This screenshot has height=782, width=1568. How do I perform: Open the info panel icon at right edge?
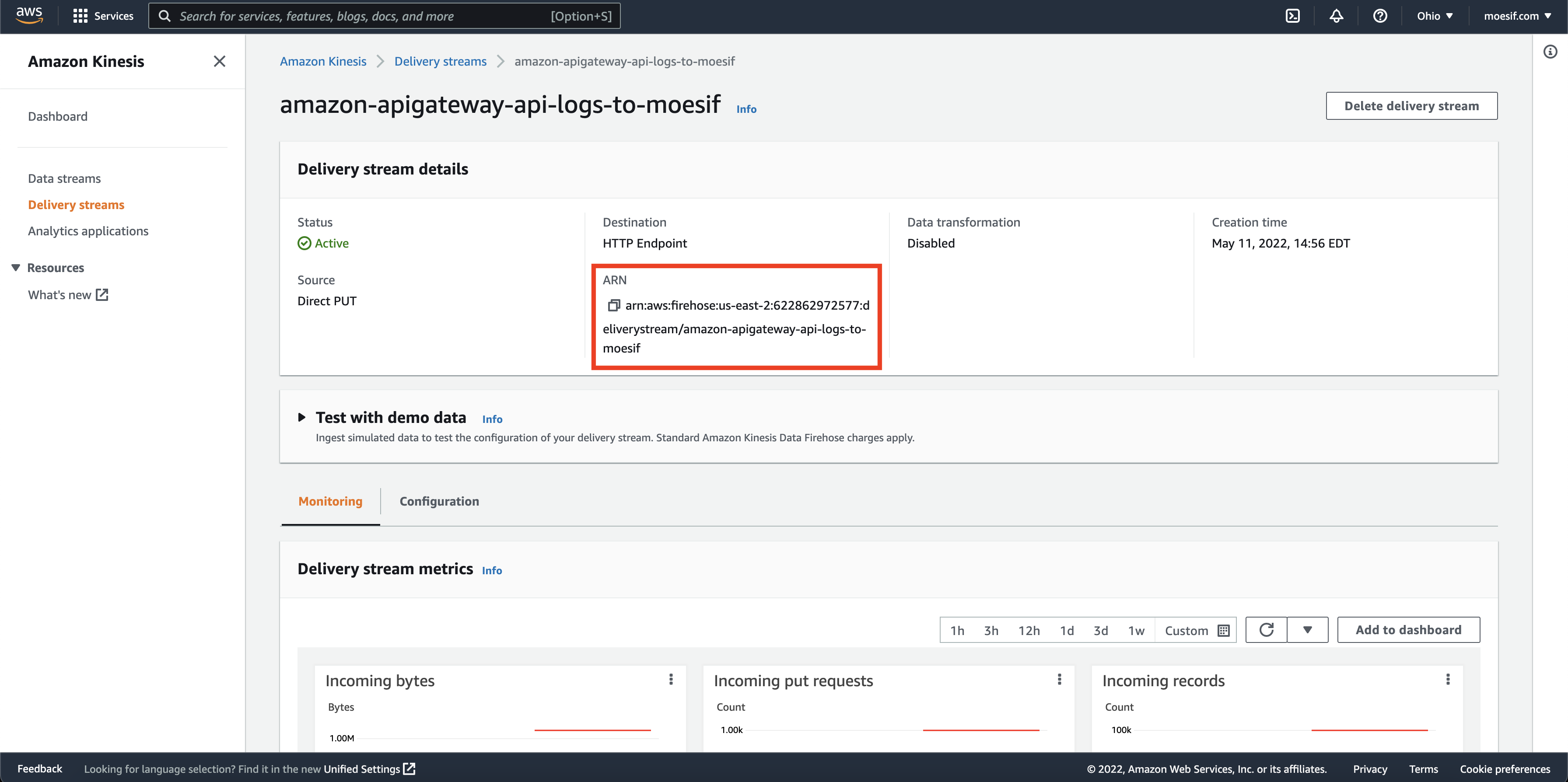[1550, 52]
